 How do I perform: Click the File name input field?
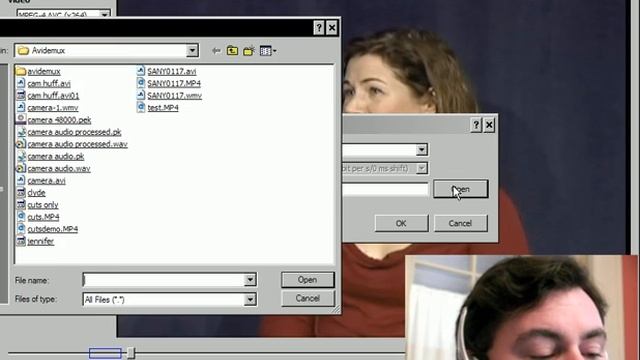tap(164, 280)
